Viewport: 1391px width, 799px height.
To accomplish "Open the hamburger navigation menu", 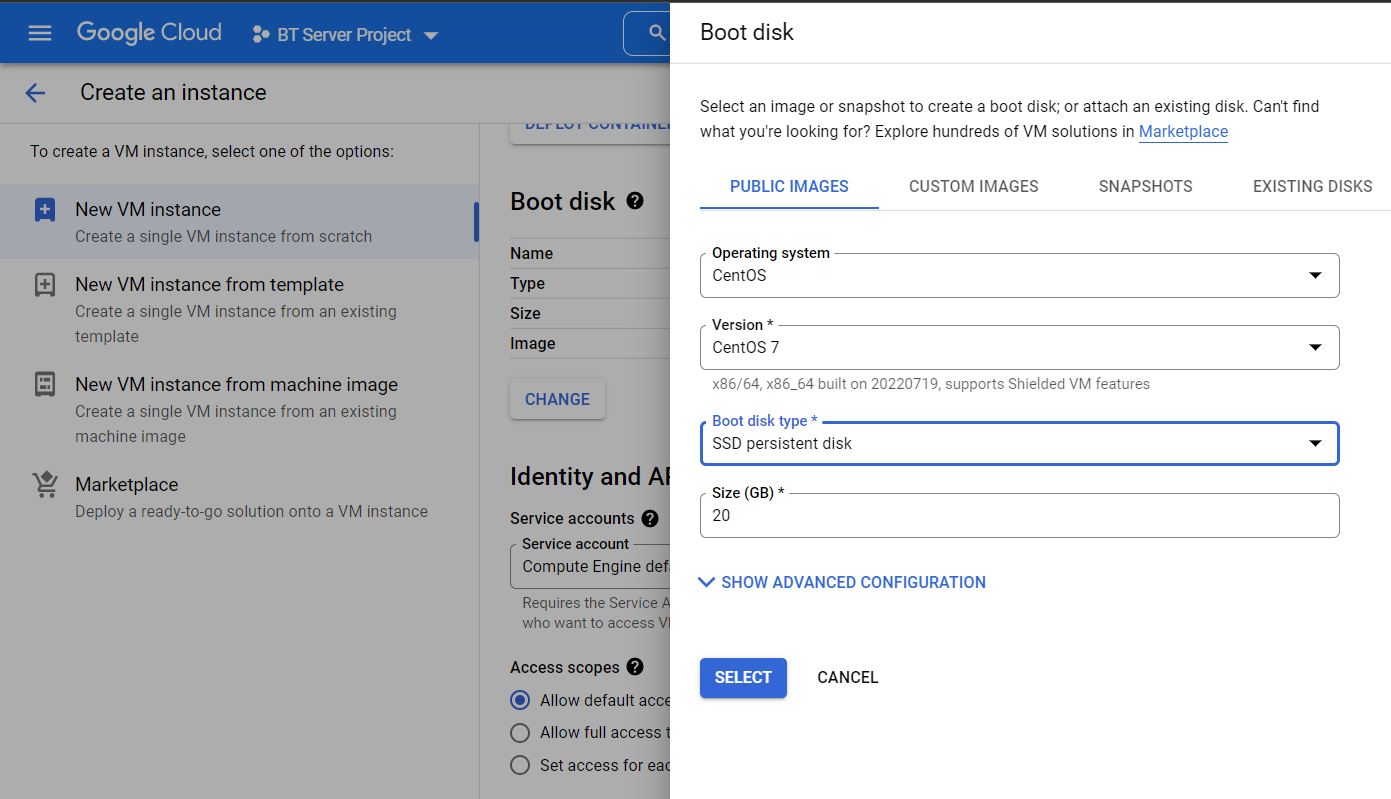I will (39, 33).
